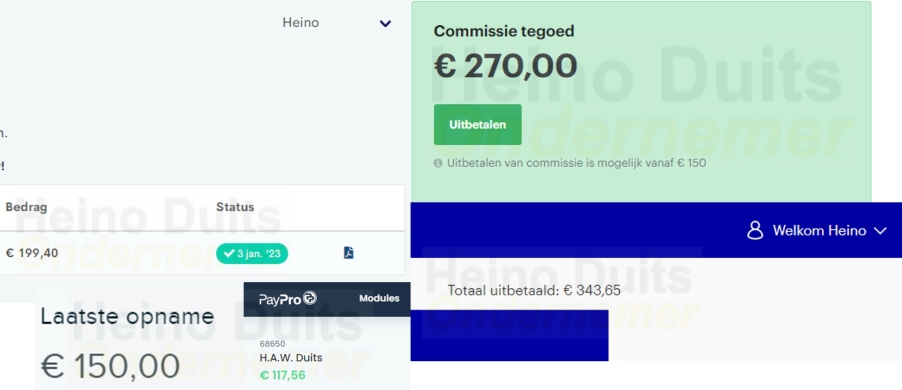
Task: Click the PayPro circular logo icon
Action: tap(309, 298)
